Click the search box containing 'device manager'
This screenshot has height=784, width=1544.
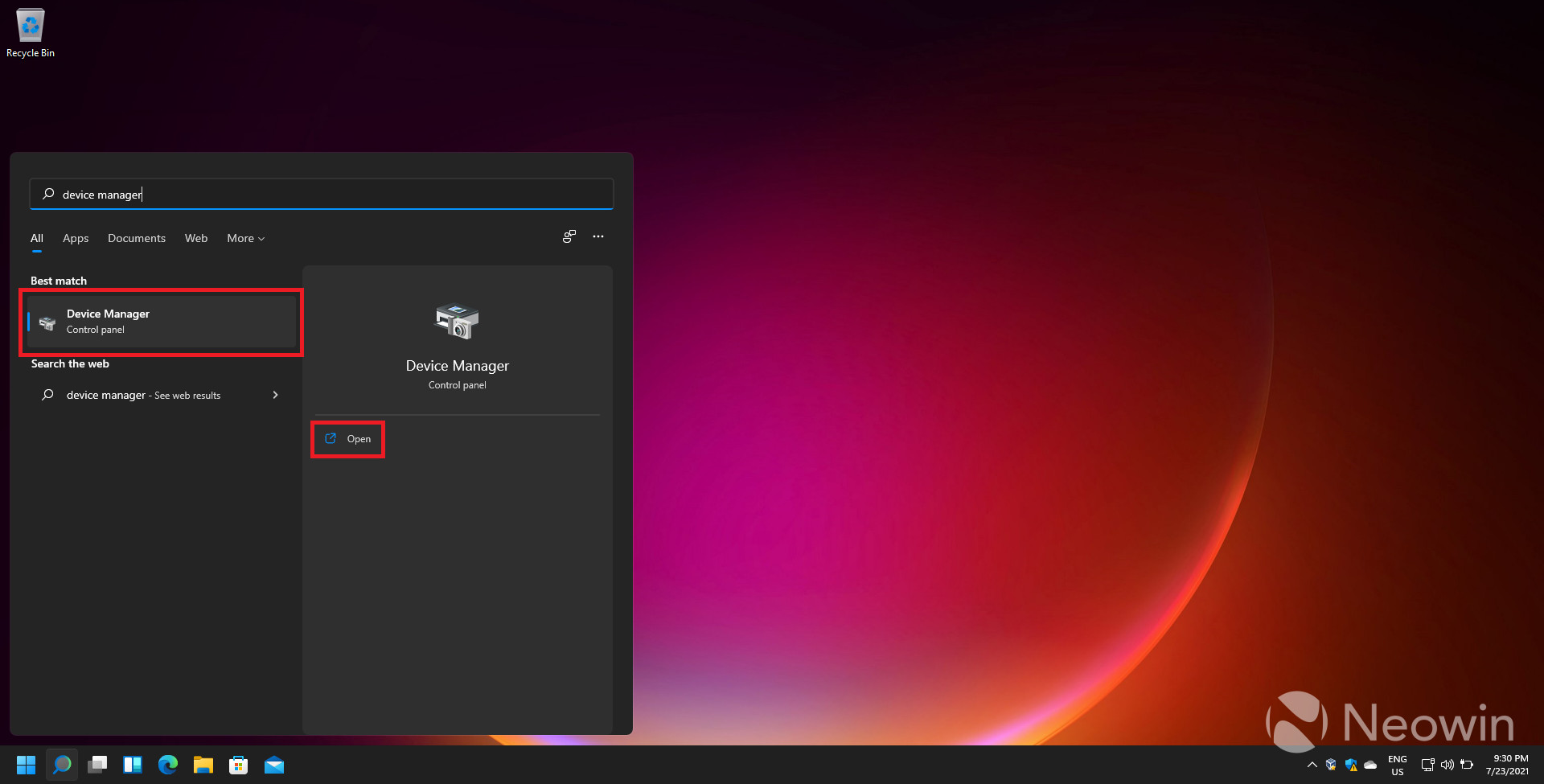(x=322, y=195)
